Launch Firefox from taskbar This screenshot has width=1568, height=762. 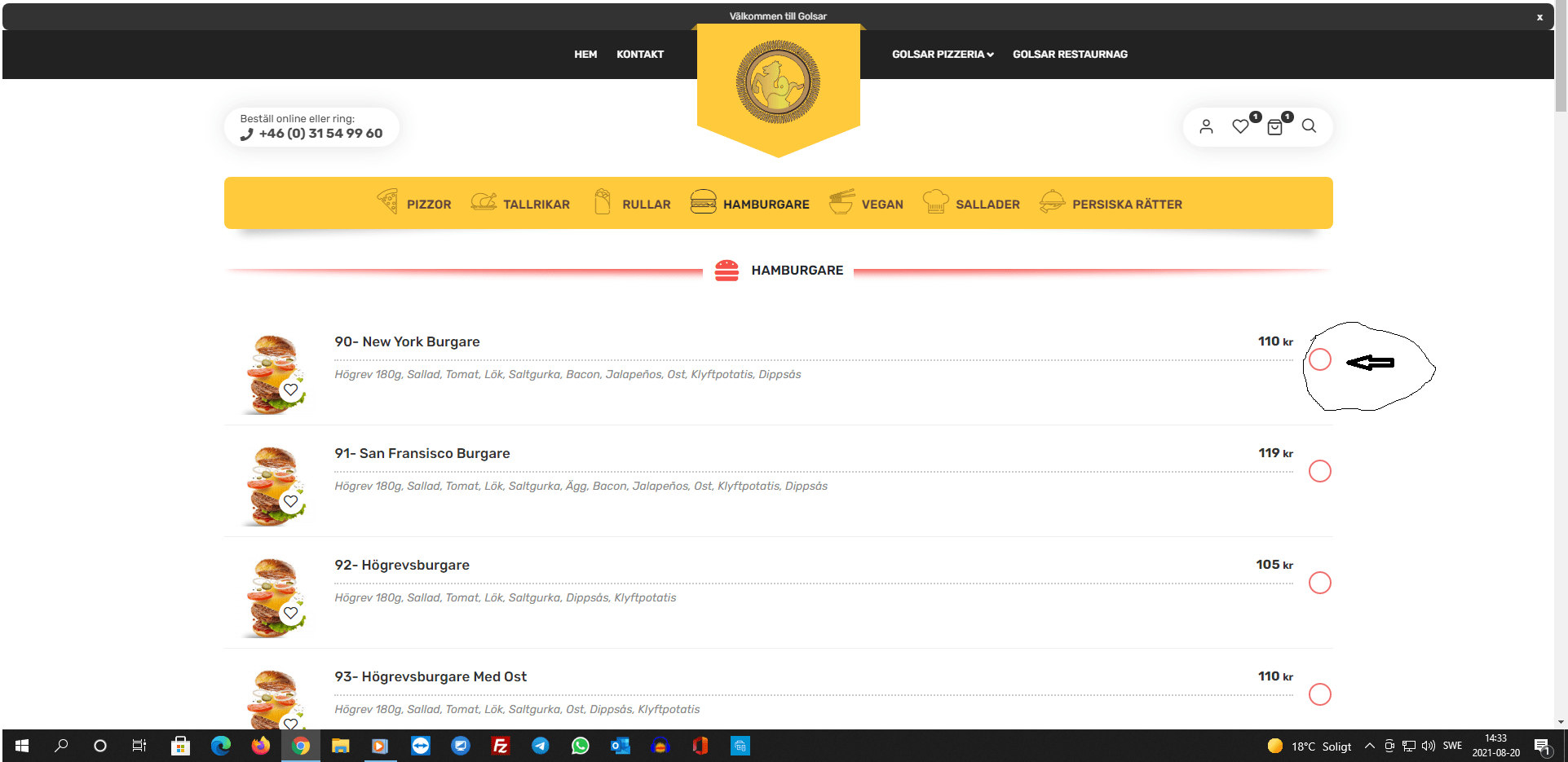260,746
